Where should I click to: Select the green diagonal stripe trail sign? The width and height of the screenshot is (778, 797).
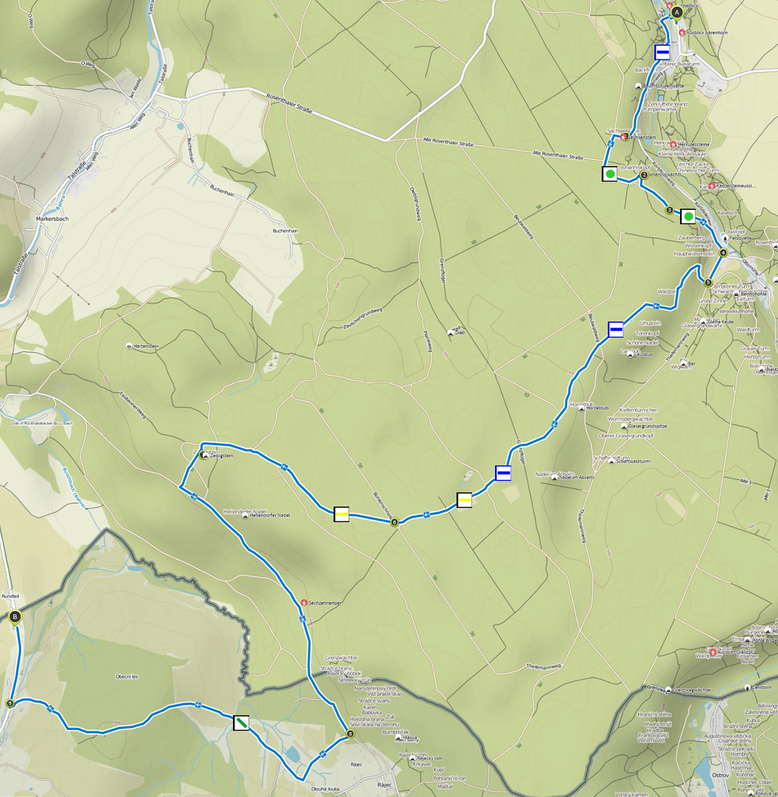click(241, 723)
